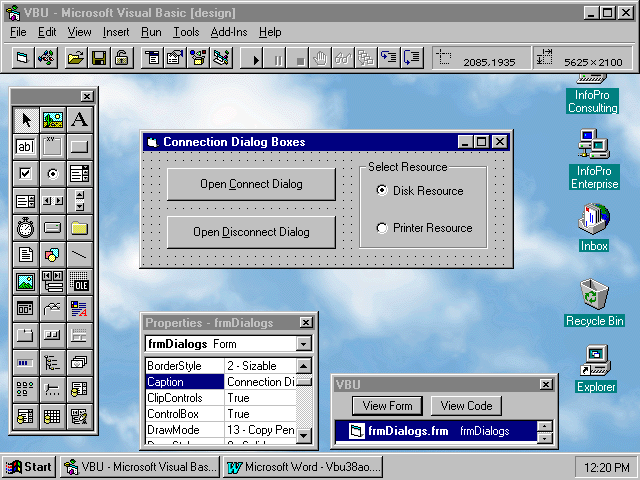Select the OLE container control tool
Screen dimensions: 640x480
(x=79, y=282)
